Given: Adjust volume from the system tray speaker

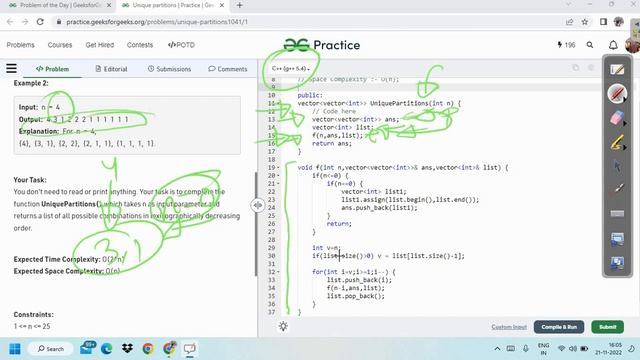Looking at the screenshot, I should (x=573, y=349).
